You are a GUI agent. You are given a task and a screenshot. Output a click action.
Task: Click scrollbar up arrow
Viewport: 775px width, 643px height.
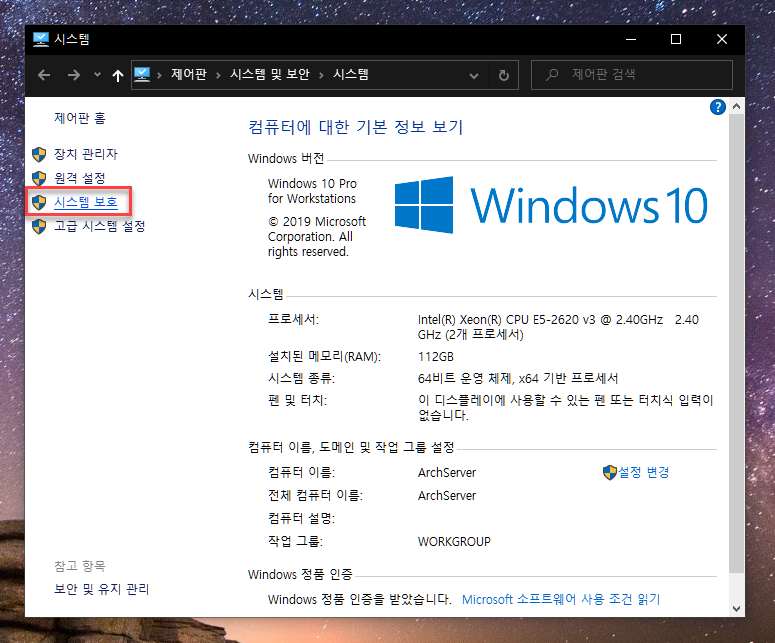pyautogui.click(x=736, y=106)
